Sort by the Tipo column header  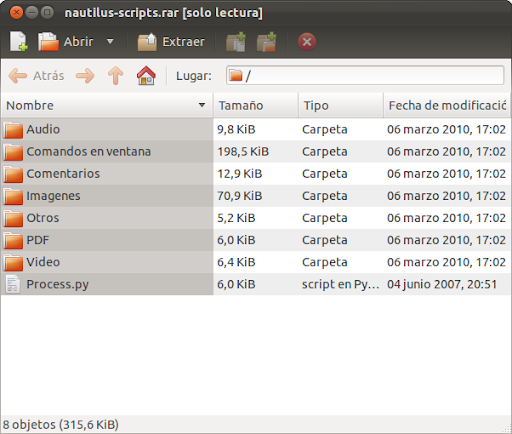(x=341, y=105)
